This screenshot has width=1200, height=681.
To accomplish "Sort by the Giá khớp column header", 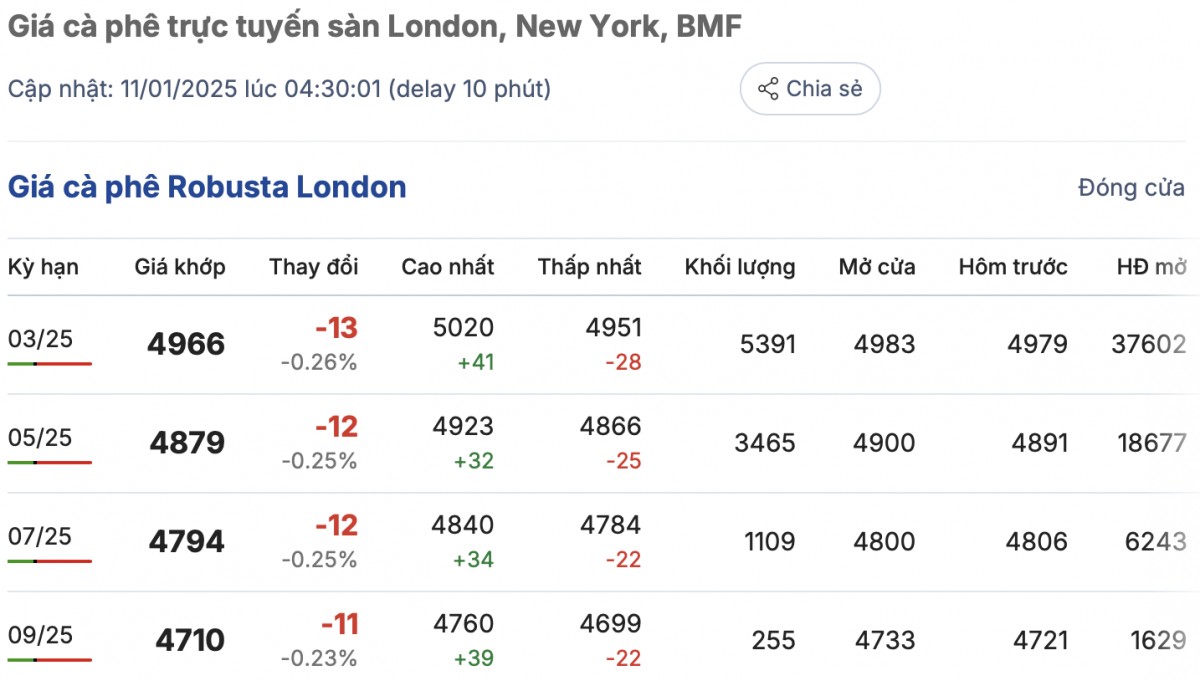I will coord(180,267).
